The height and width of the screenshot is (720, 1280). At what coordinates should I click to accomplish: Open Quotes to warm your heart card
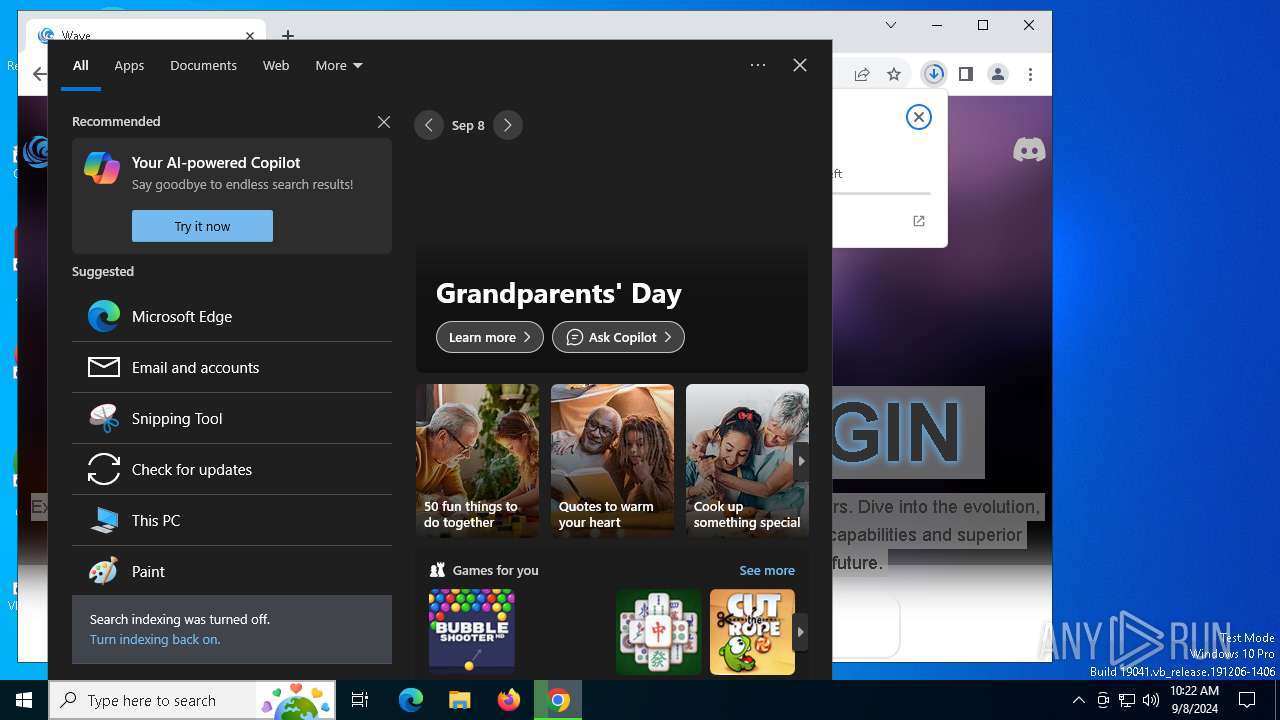point(612,461)
